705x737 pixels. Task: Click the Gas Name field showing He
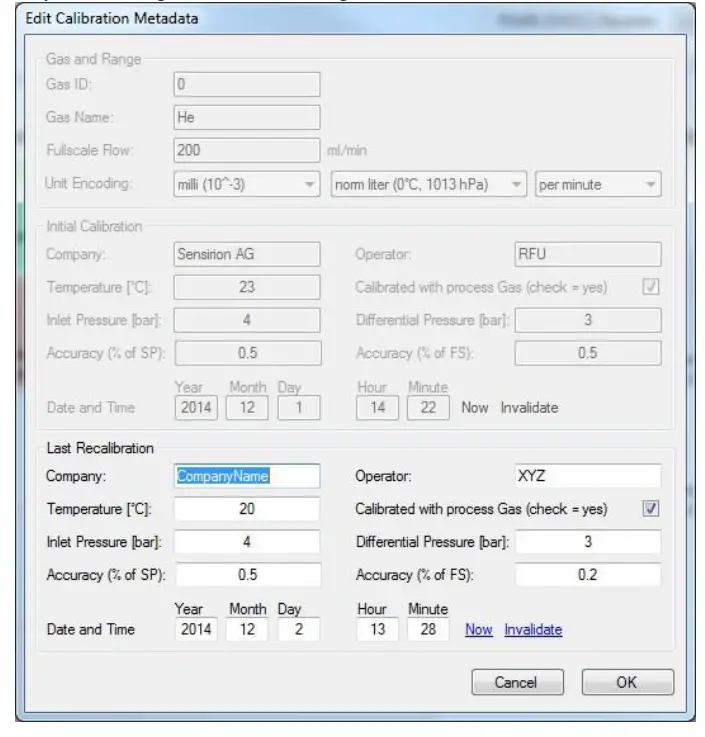point(247,117)
